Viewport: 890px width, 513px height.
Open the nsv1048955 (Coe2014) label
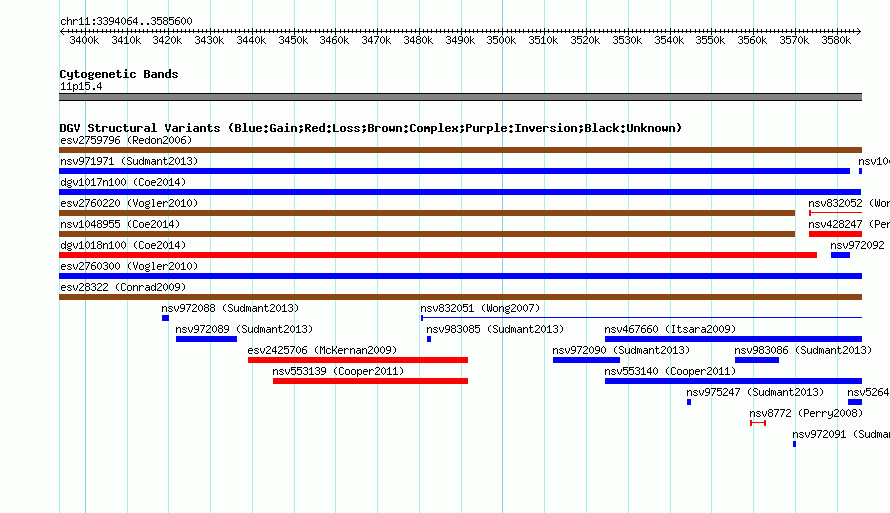pos(120,224)
